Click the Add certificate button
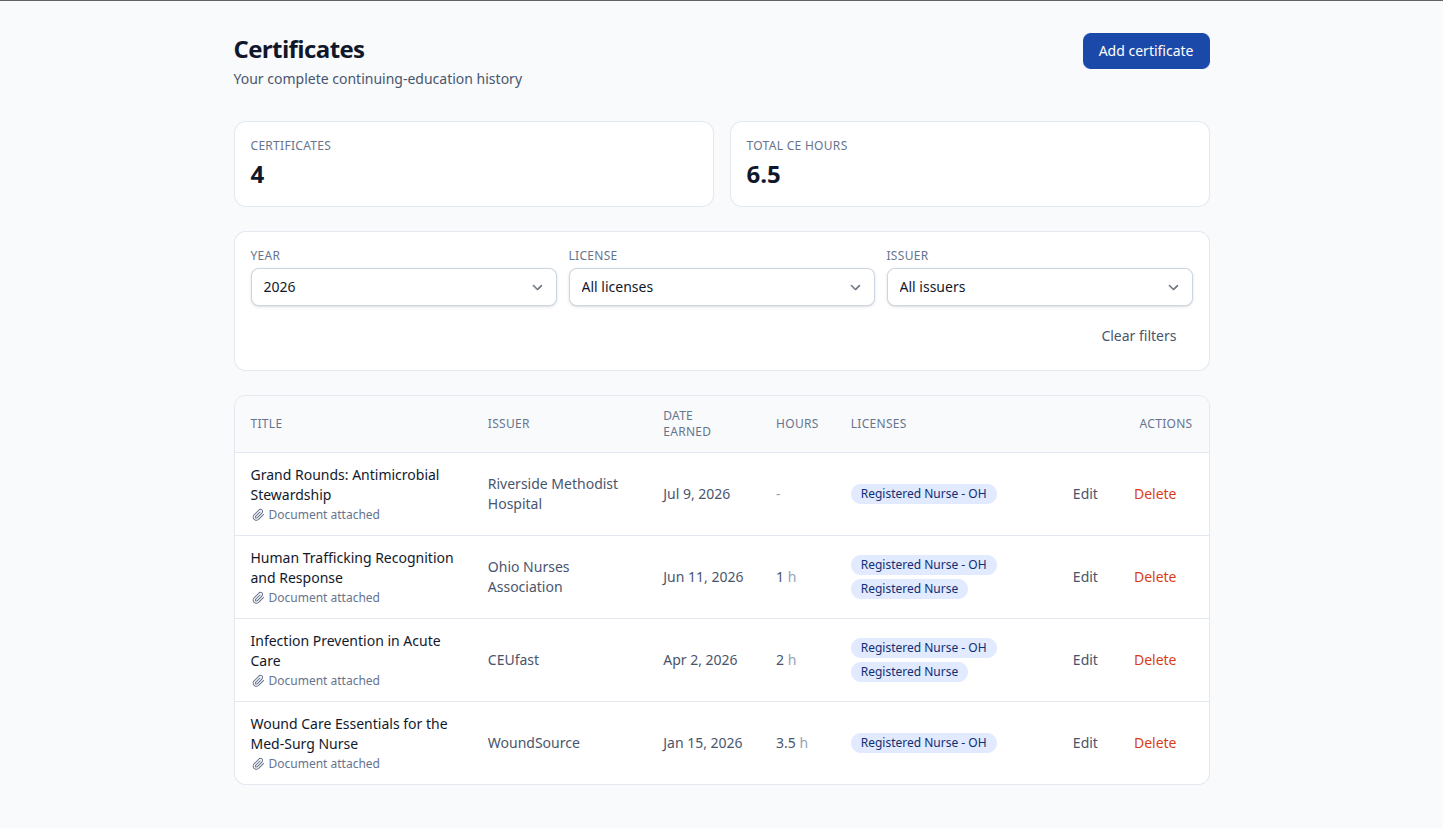Screen dimensions: 1443x828 (1146, 51)
